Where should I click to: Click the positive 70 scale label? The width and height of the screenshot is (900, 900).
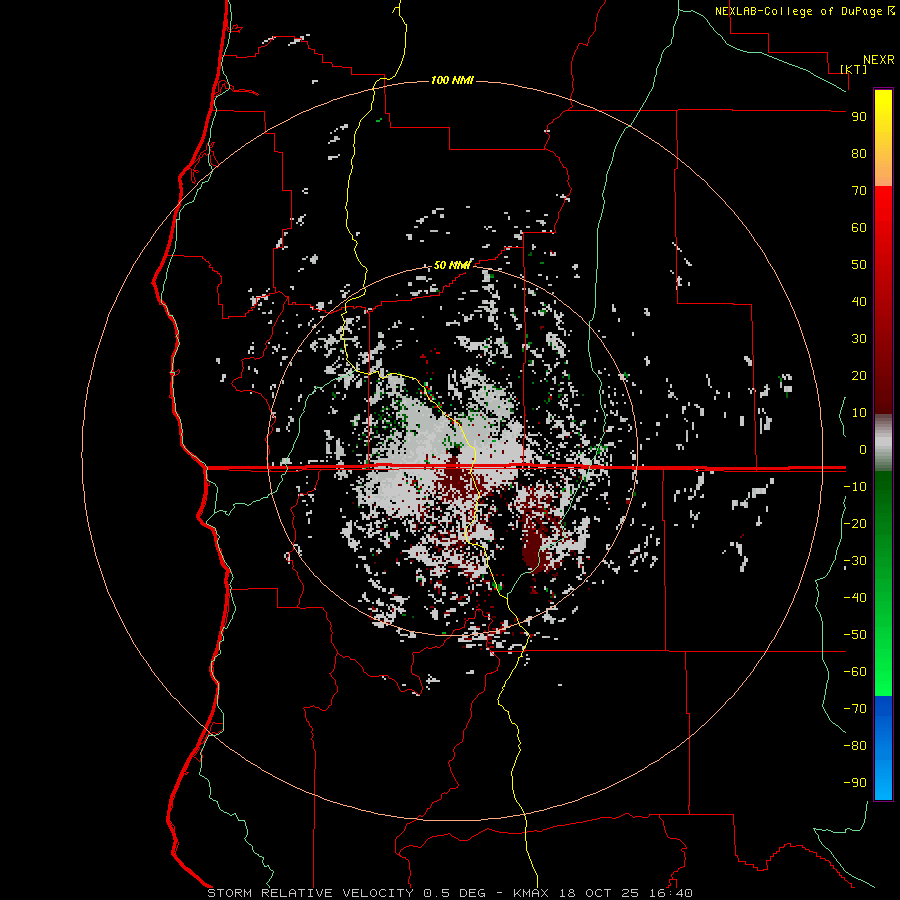point(859,191)
